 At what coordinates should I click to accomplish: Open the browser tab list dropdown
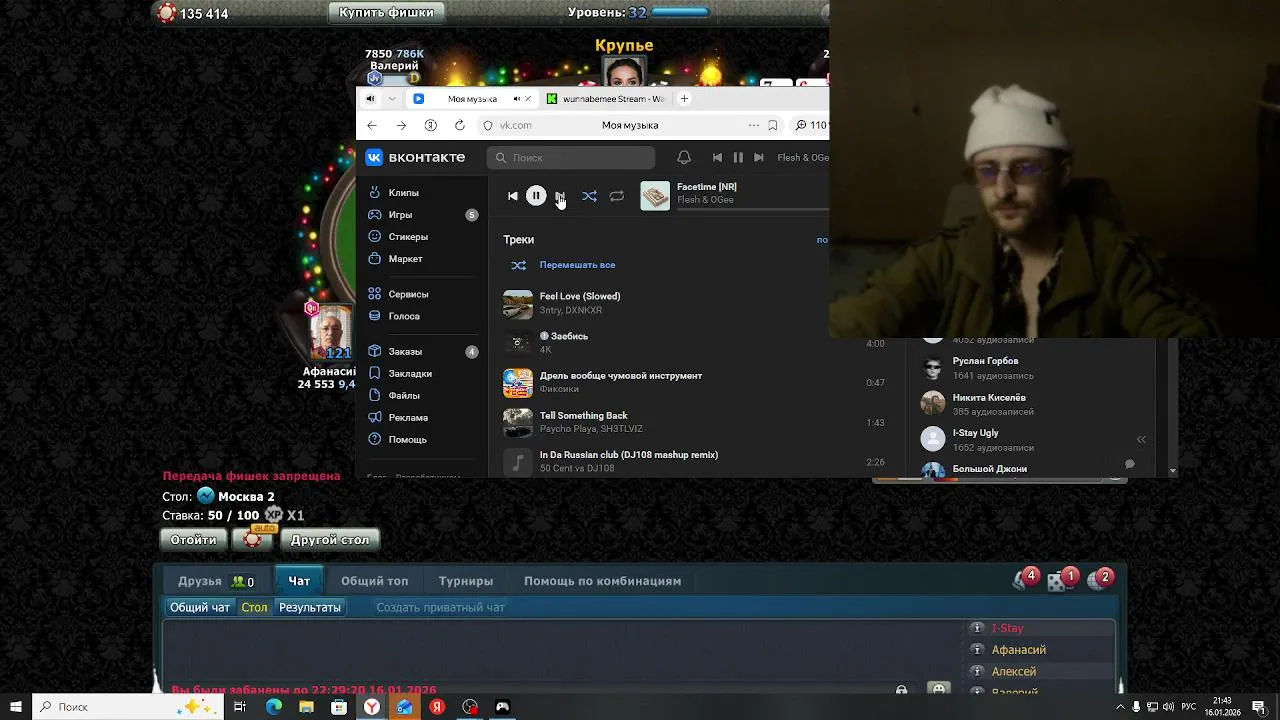(x=392, y=99)
